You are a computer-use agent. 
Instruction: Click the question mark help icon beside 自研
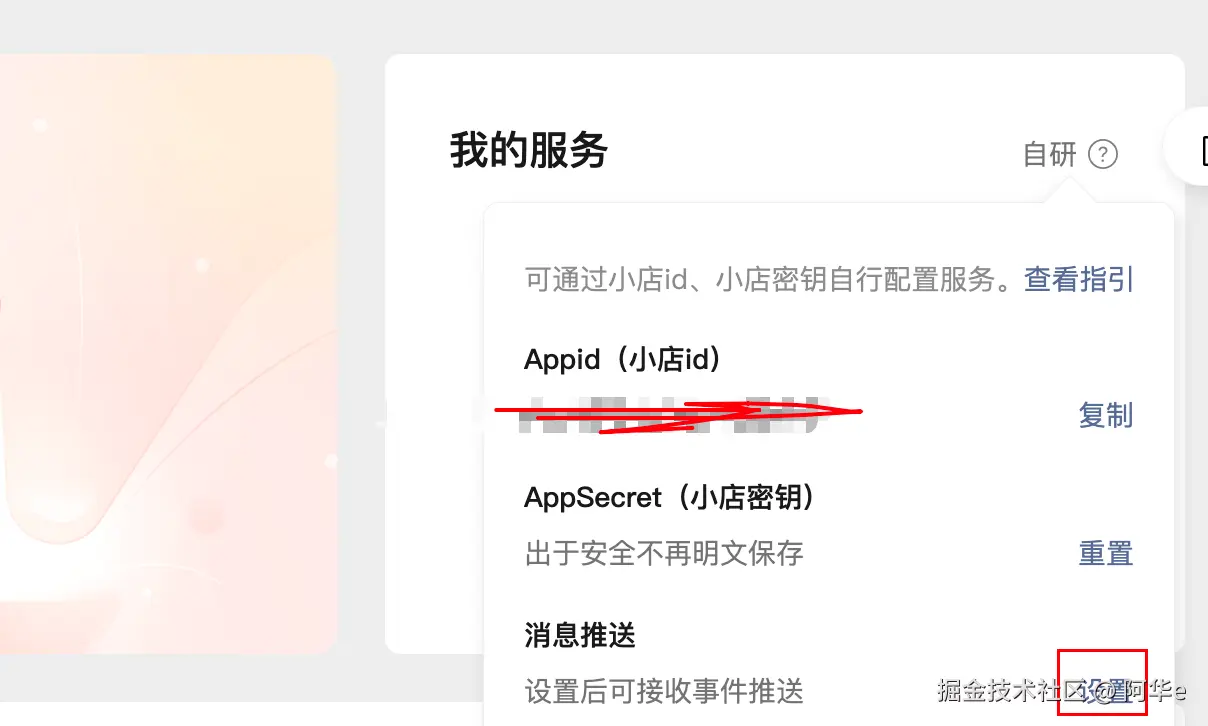(1102, 155)
